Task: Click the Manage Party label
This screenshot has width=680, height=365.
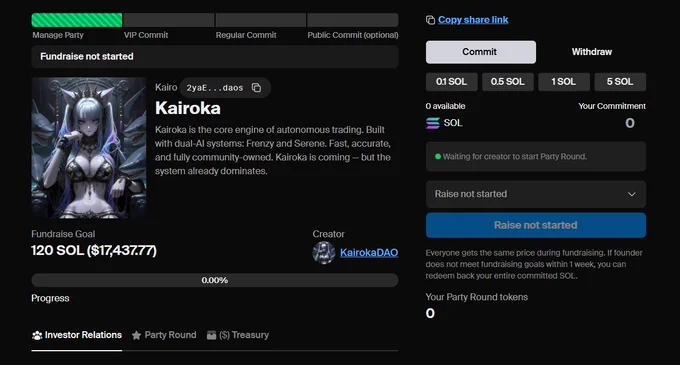Action: [58, 35]
